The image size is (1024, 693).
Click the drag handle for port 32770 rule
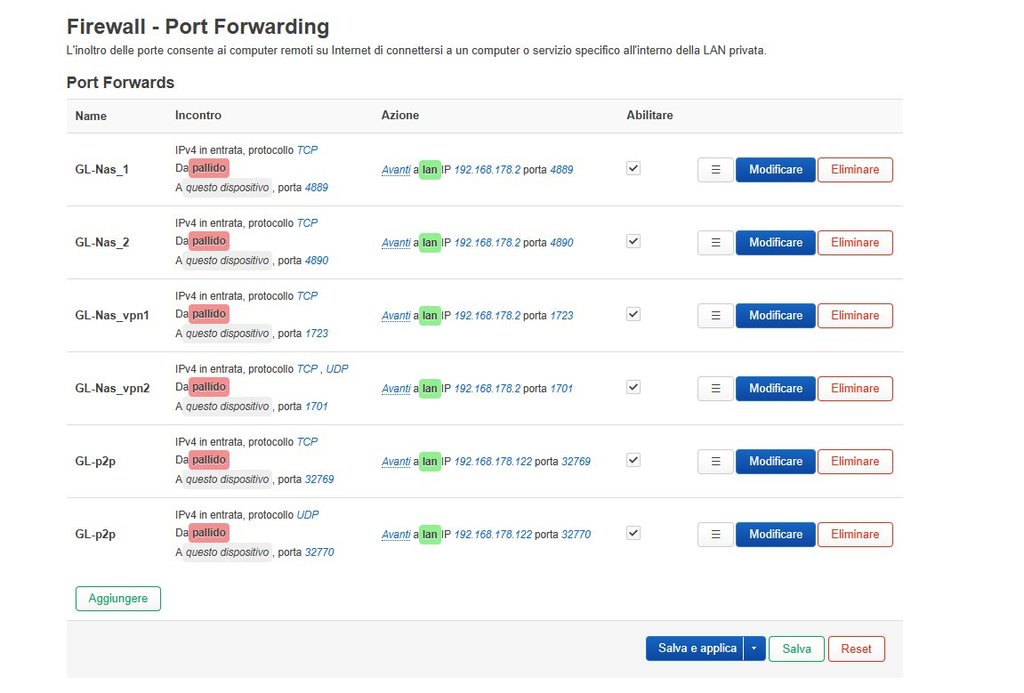(715, 535)
